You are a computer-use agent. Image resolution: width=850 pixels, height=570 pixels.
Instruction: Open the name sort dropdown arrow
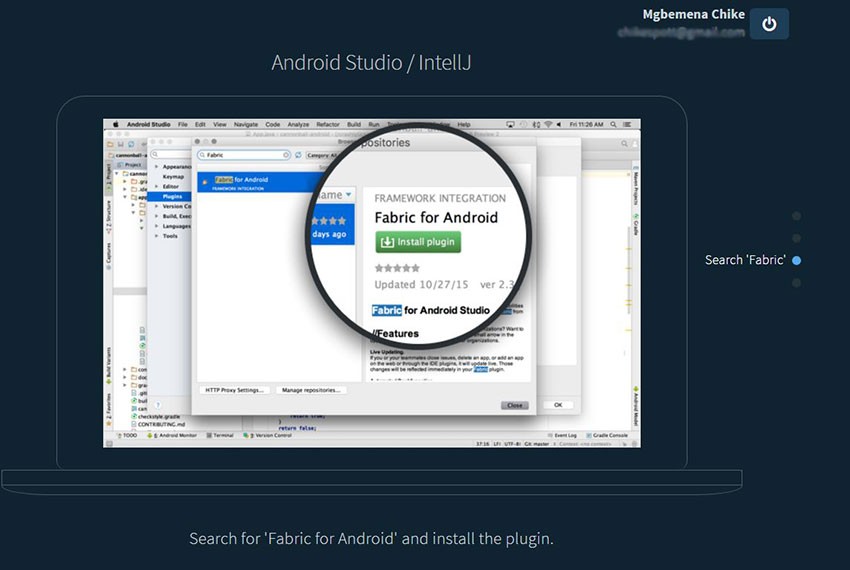(349, 194)
